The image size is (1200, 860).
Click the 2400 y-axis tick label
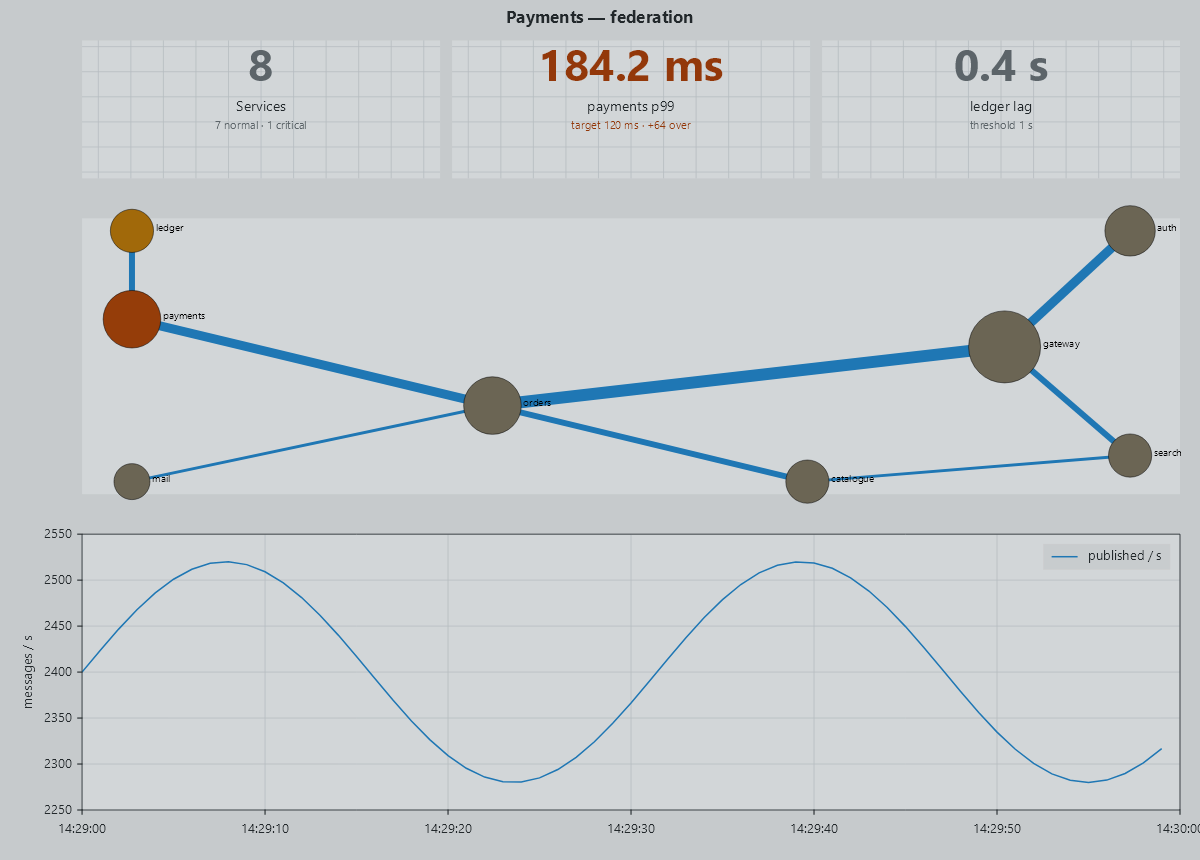(58, 672)
